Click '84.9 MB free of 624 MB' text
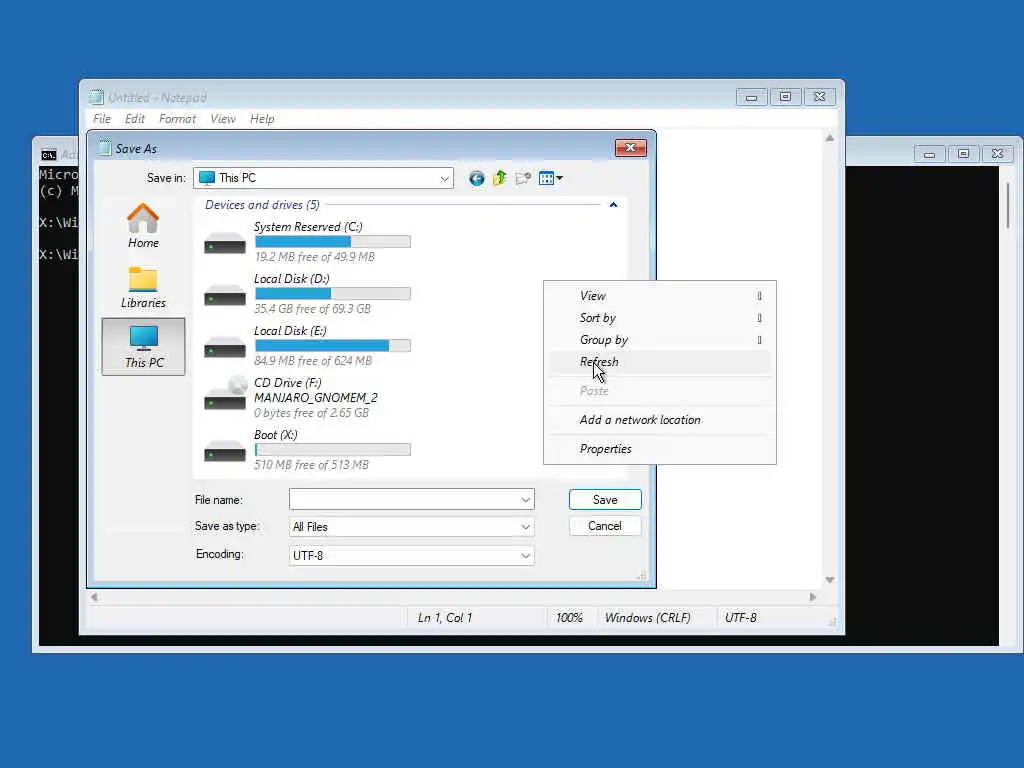Viewport: 1024px width, 768px height. [313, 361]
